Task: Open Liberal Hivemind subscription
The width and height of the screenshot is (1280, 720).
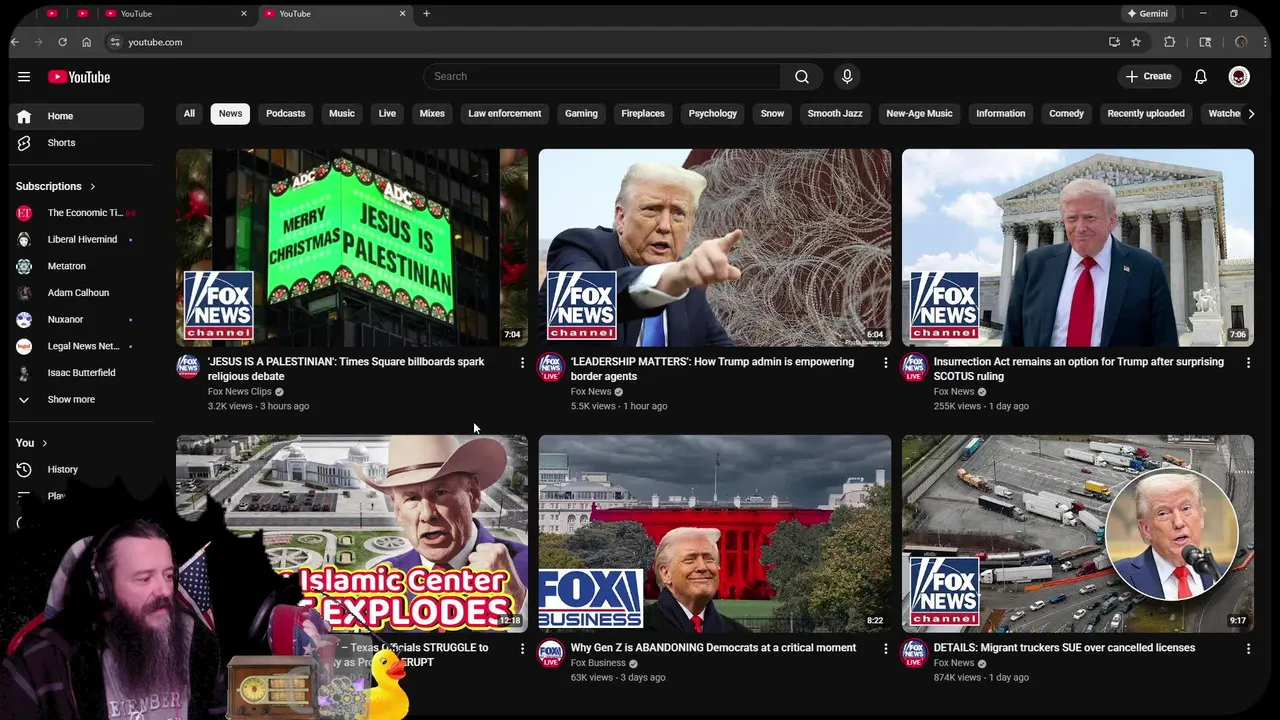Action: pos(76,240)
